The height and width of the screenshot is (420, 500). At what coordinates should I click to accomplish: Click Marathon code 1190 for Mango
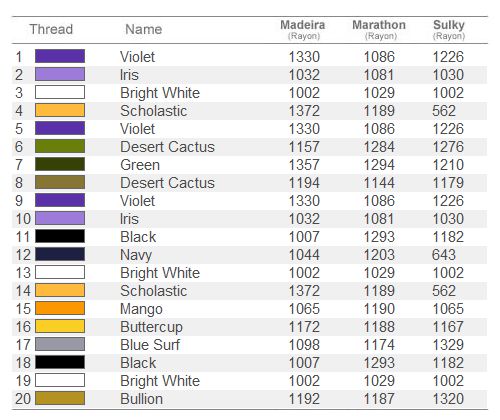click(379, 309)
